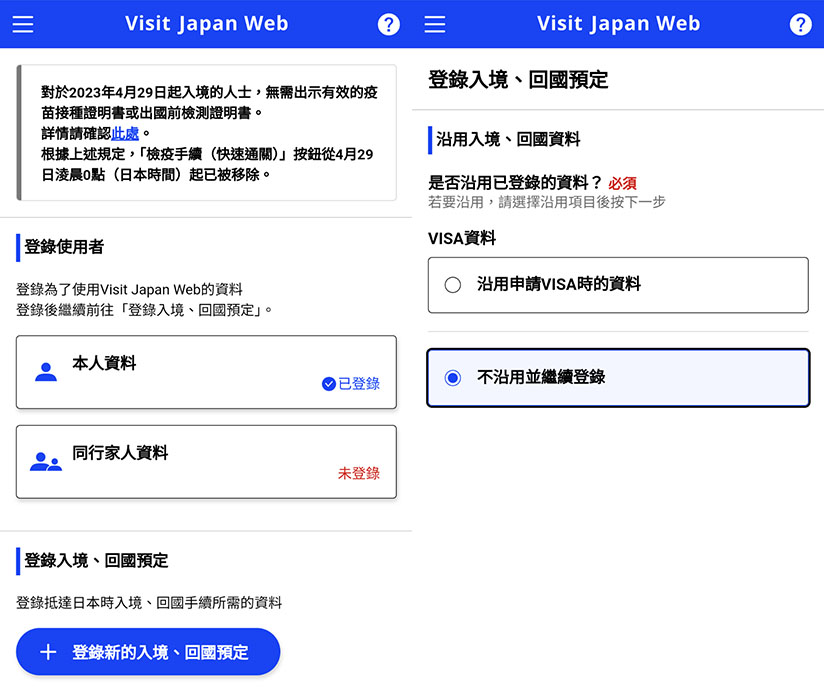Click the 本人資料 person icon

click(x=46, y=372)
